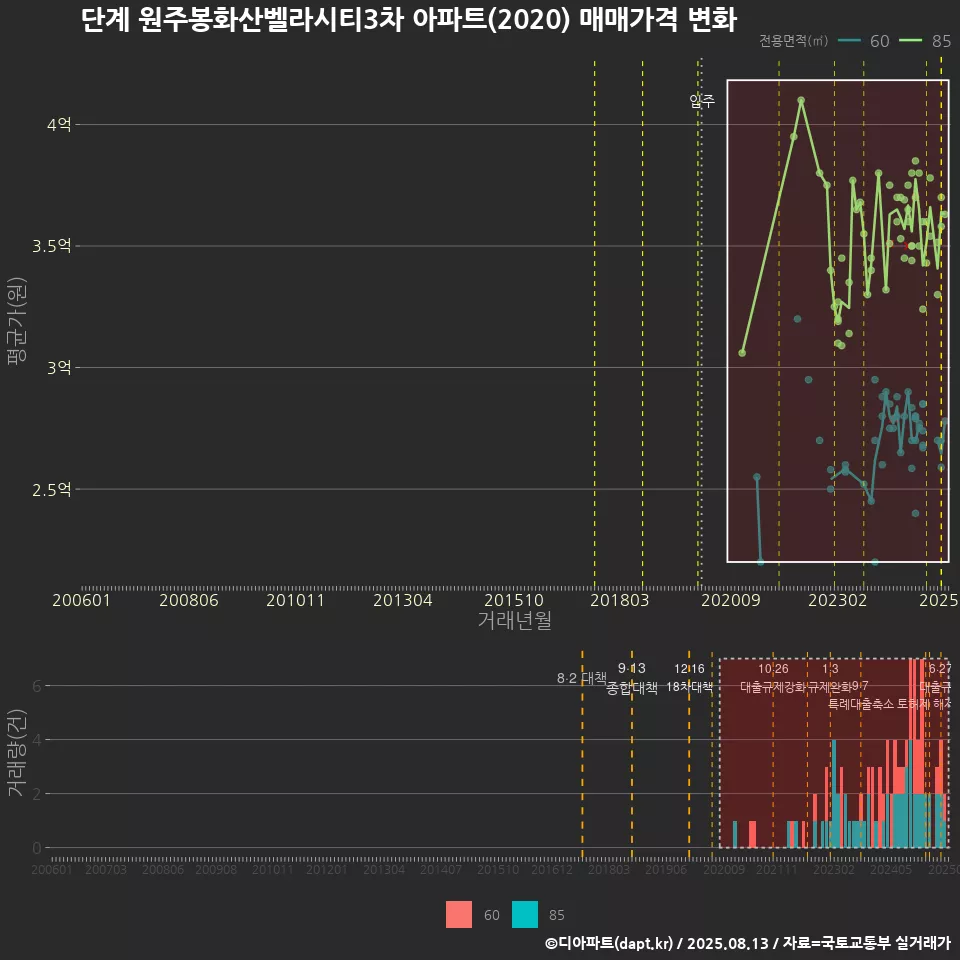Click the 4 label on volume chart y-axis

click(37, 740)
